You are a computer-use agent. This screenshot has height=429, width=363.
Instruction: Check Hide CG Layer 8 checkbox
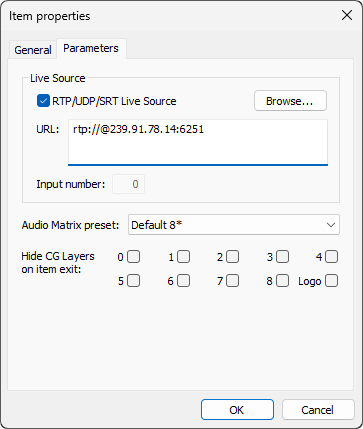283,281
